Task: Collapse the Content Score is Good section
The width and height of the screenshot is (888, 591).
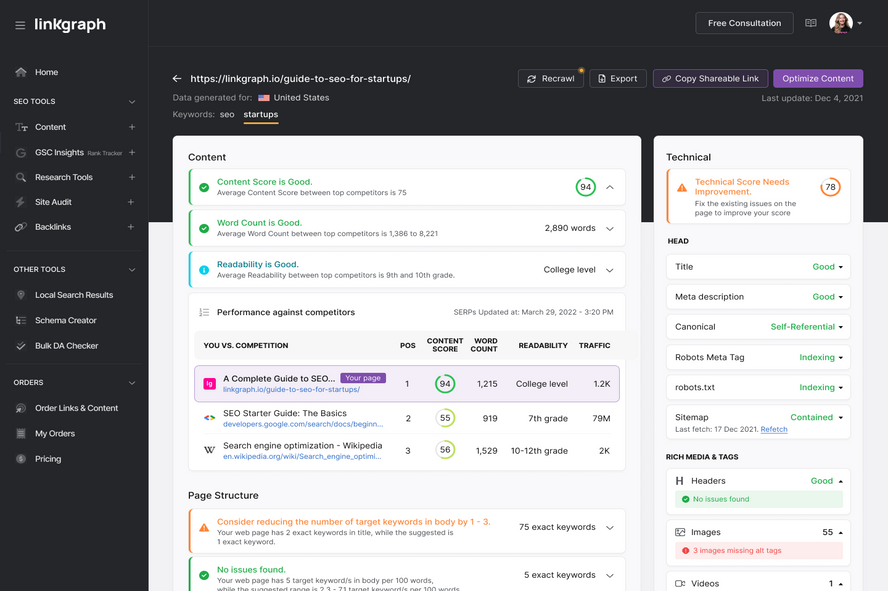Action: 609,186
